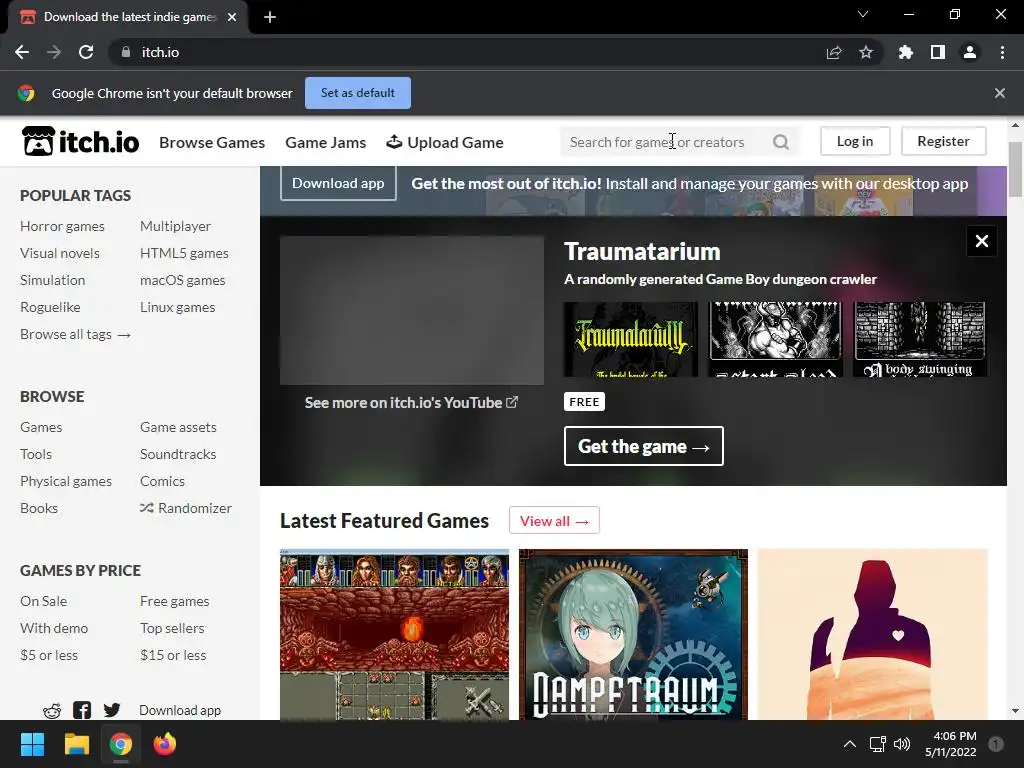Launch File Explorer from taskbar
The image size is (1024, 768).
[76, 744]
